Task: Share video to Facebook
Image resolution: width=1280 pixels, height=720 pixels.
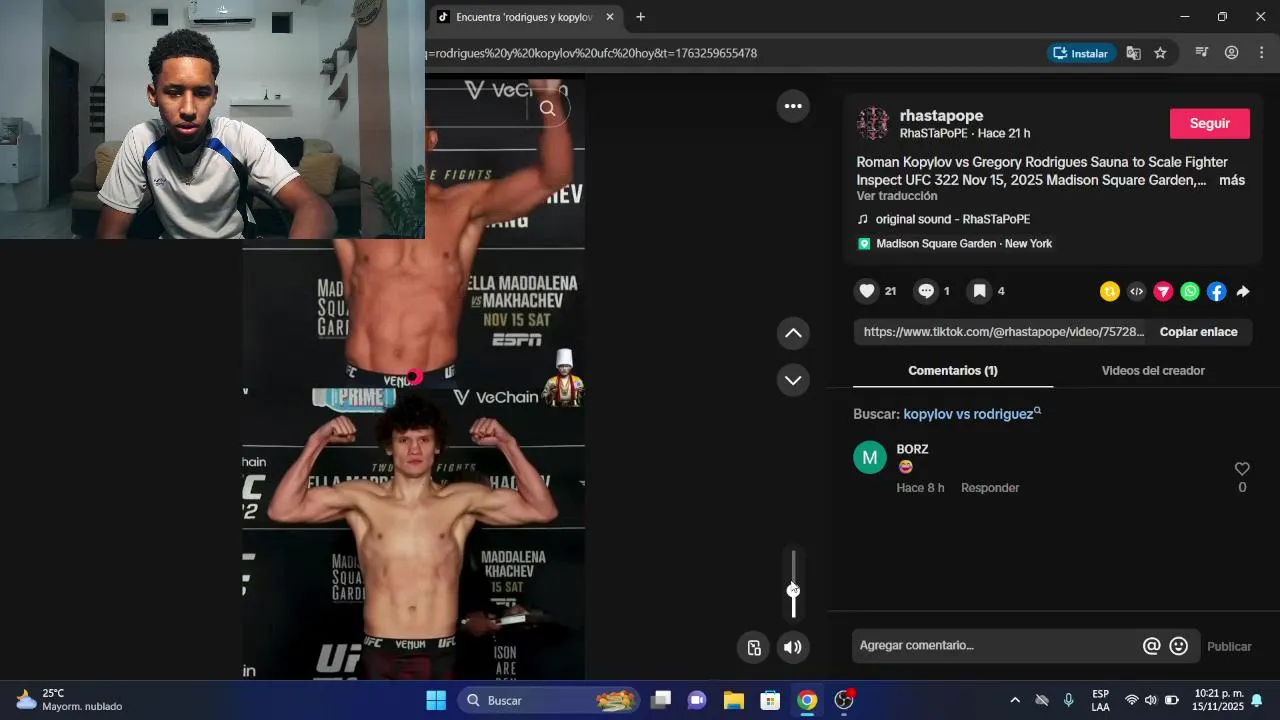Action: [x=1216, y=292]
